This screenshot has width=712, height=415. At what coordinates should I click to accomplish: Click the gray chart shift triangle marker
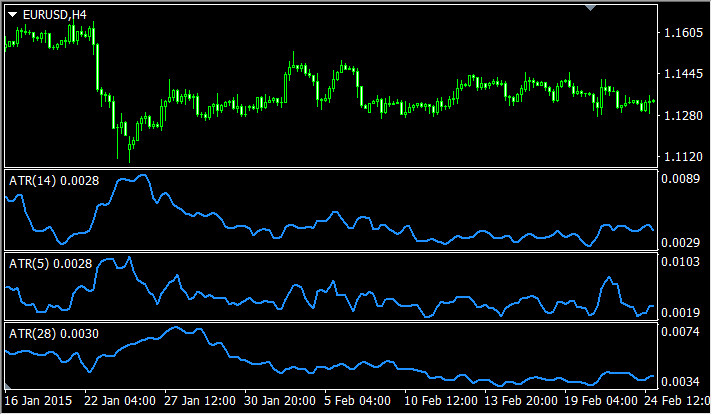590,8
